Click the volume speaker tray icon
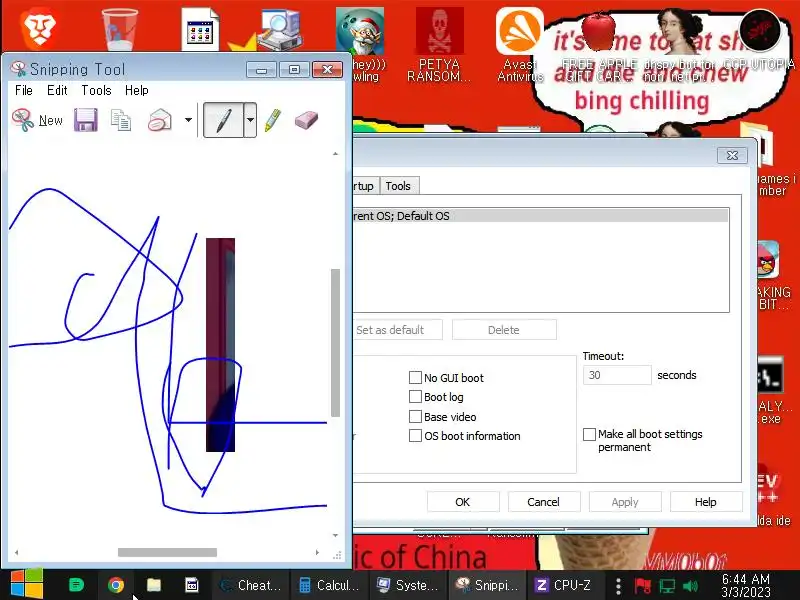800x600 pixels. tap(690, 586)
